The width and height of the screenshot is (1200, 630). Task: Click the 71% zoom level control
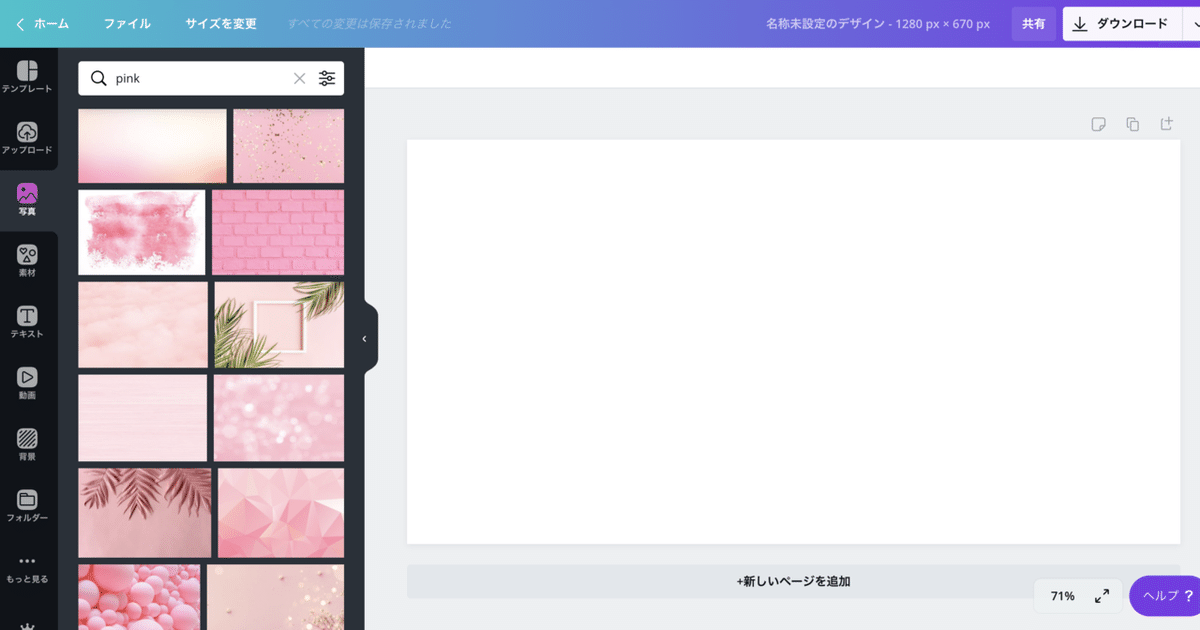(x=1063, y=595)
